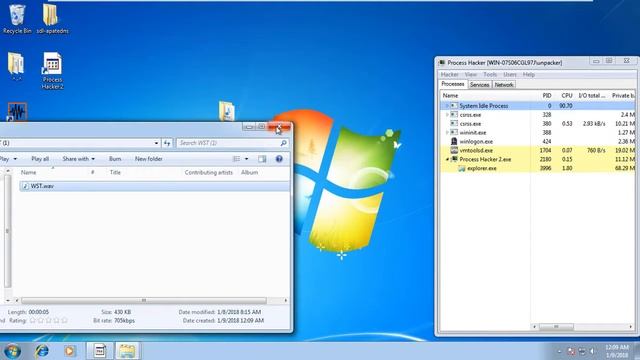Select the csrss.exe row with PID 380

coord(538,124)
